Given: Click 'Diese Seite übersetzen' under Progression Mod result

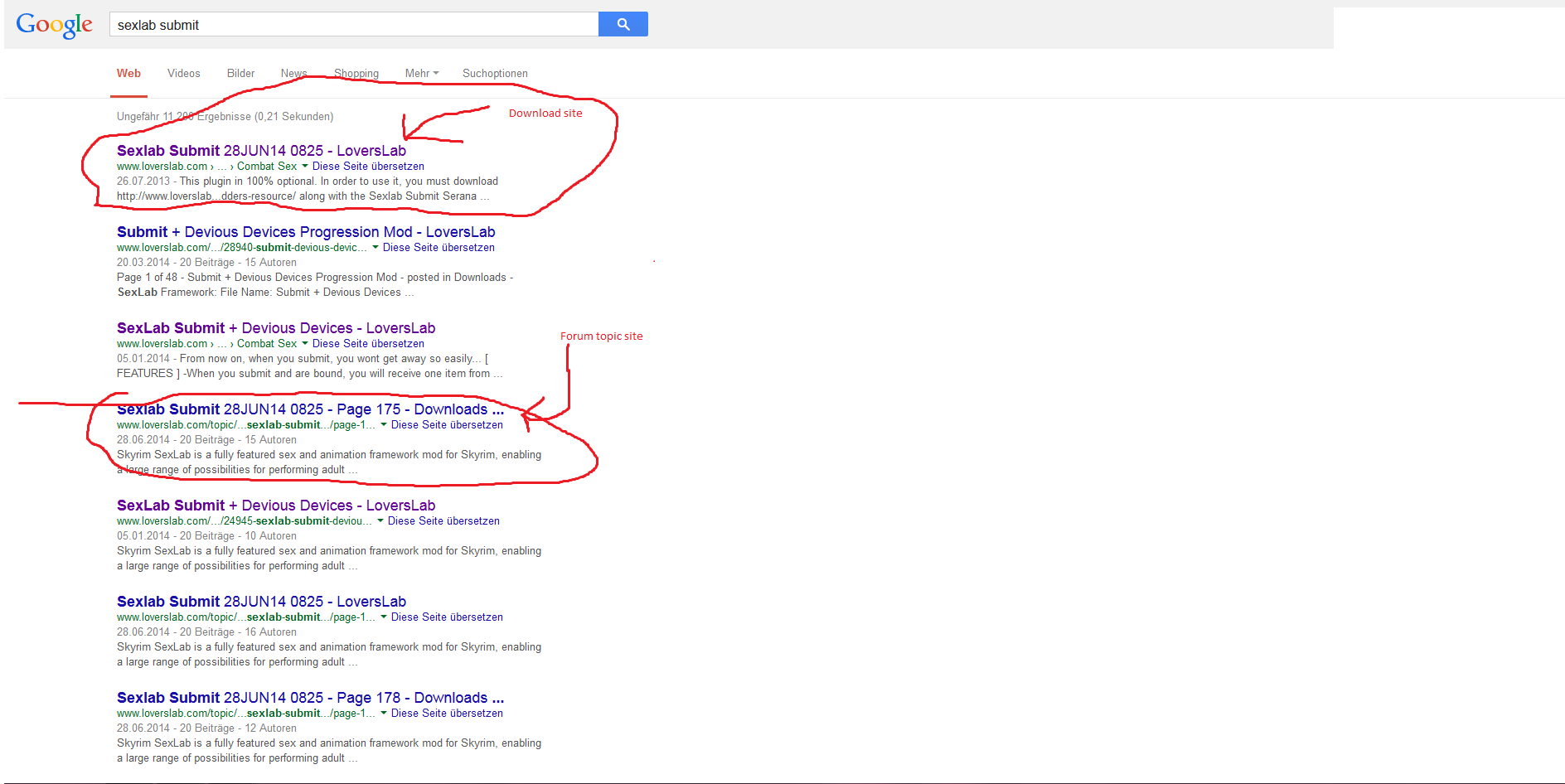Looking at the screenshot, I should tap(438, 248).
